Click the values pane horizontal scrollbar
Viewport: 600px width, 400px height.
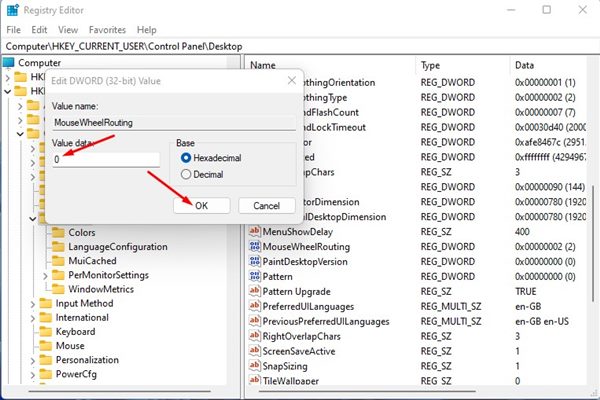pyautogui.click(x=367, y=391)
